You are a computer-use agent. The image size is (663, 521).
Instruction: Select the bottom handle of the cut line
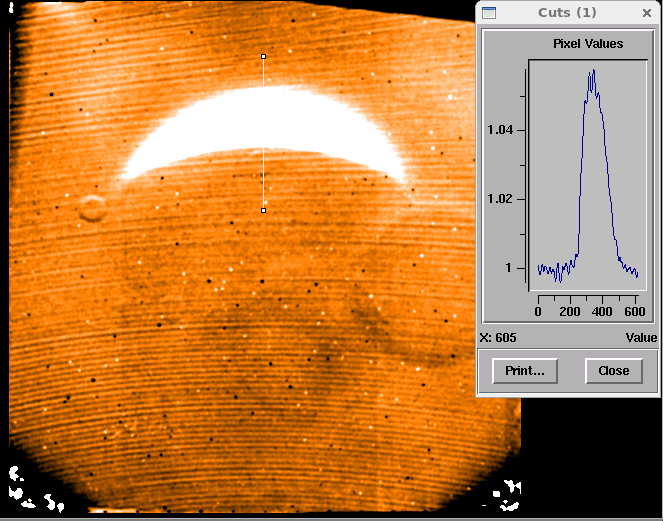pos(264,210)
